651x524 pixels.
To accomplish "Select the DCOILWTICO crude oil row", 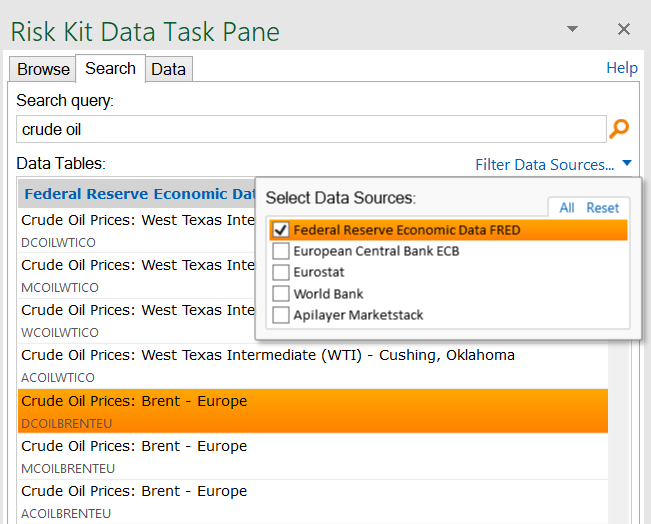I will tap(137, 230).
